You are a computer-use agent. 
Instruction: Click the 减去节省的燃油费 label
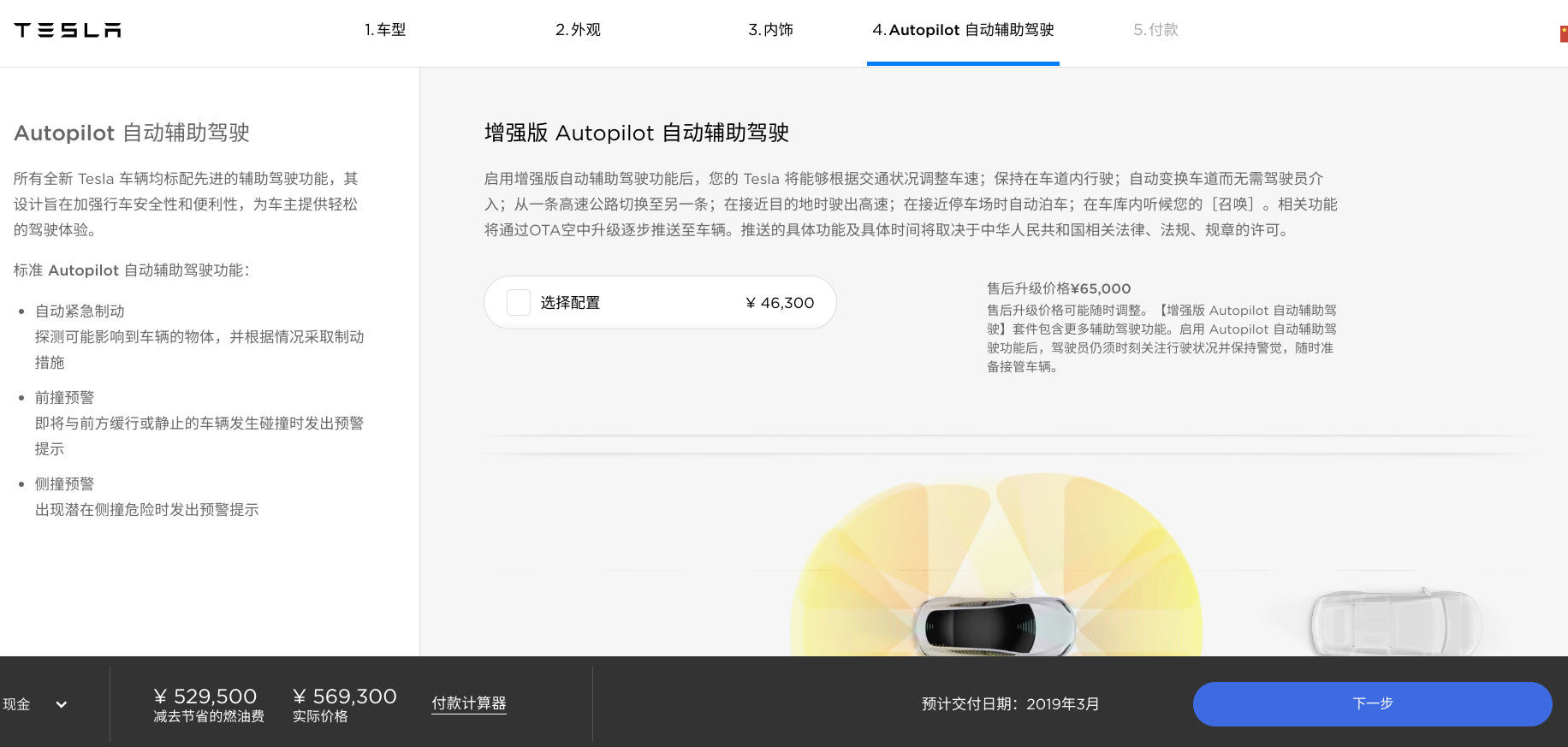click(x=209, y=717)
